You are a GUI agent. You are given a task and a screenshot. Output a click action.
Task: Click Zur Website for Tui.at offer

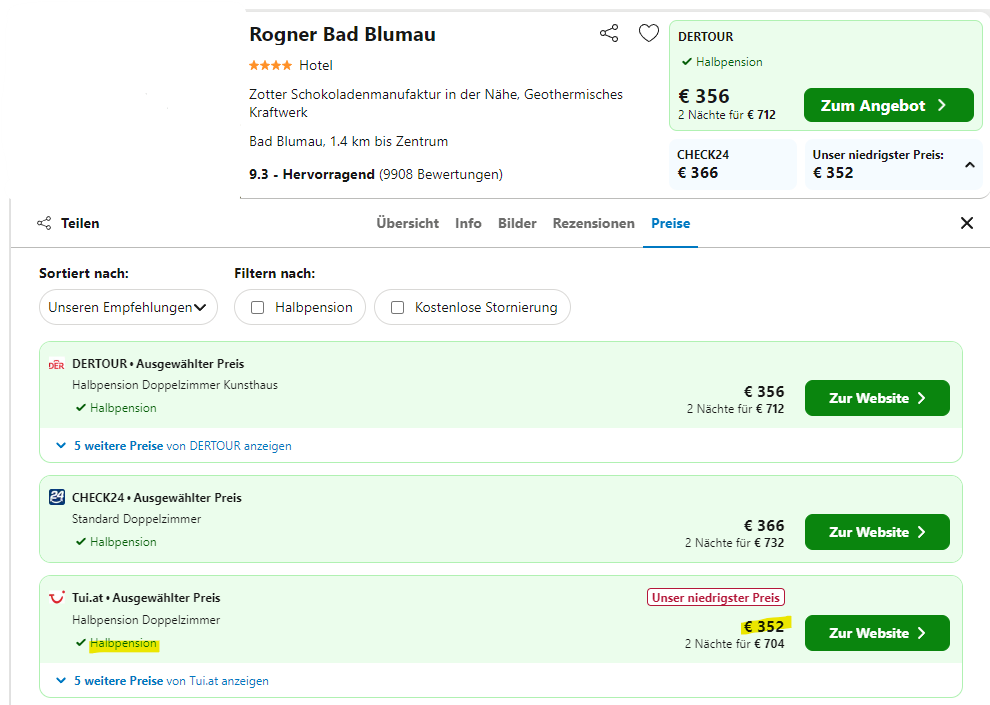coord(877,633)
